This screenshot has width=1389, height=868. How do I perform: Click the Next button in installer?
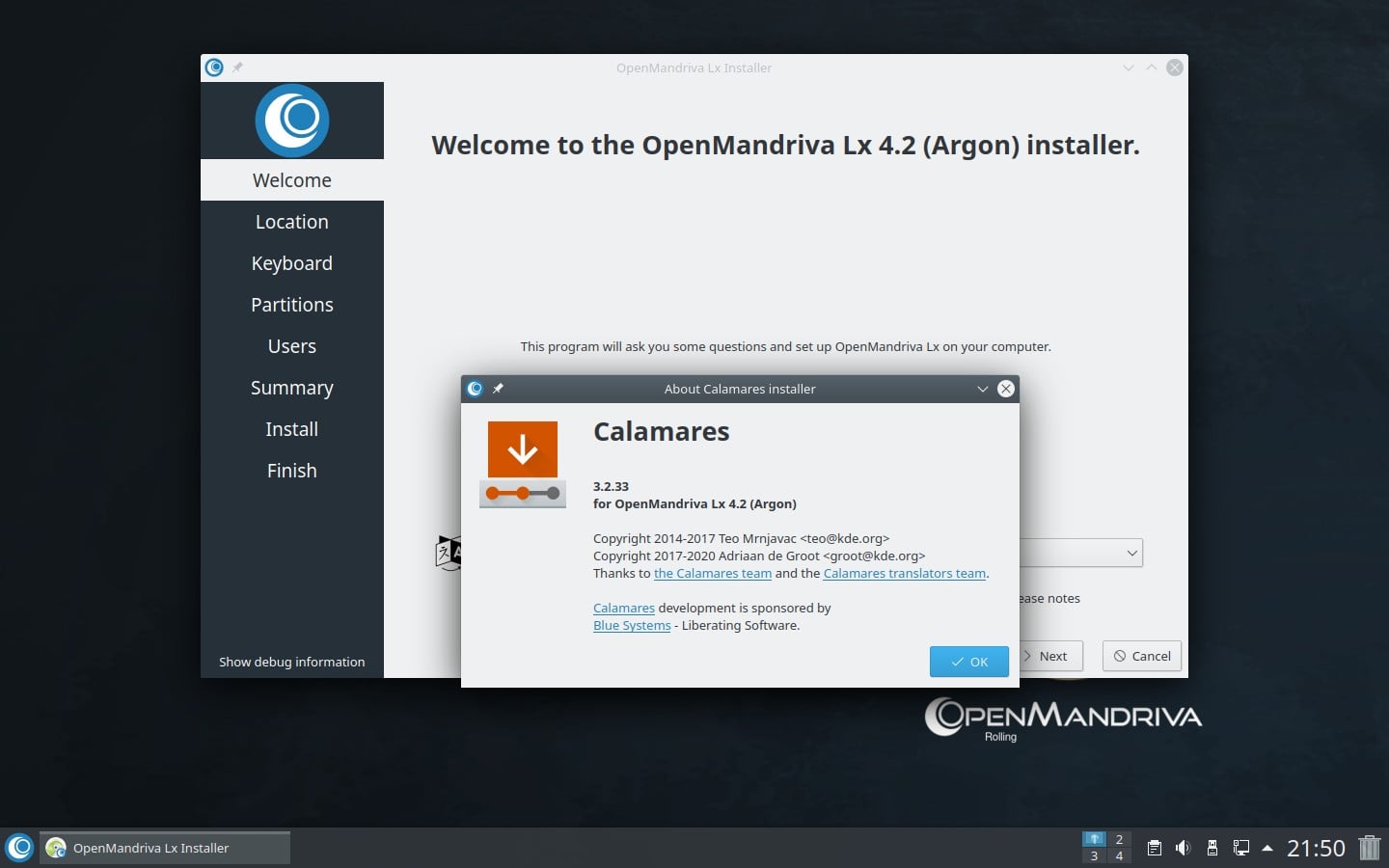(1050, 656)
